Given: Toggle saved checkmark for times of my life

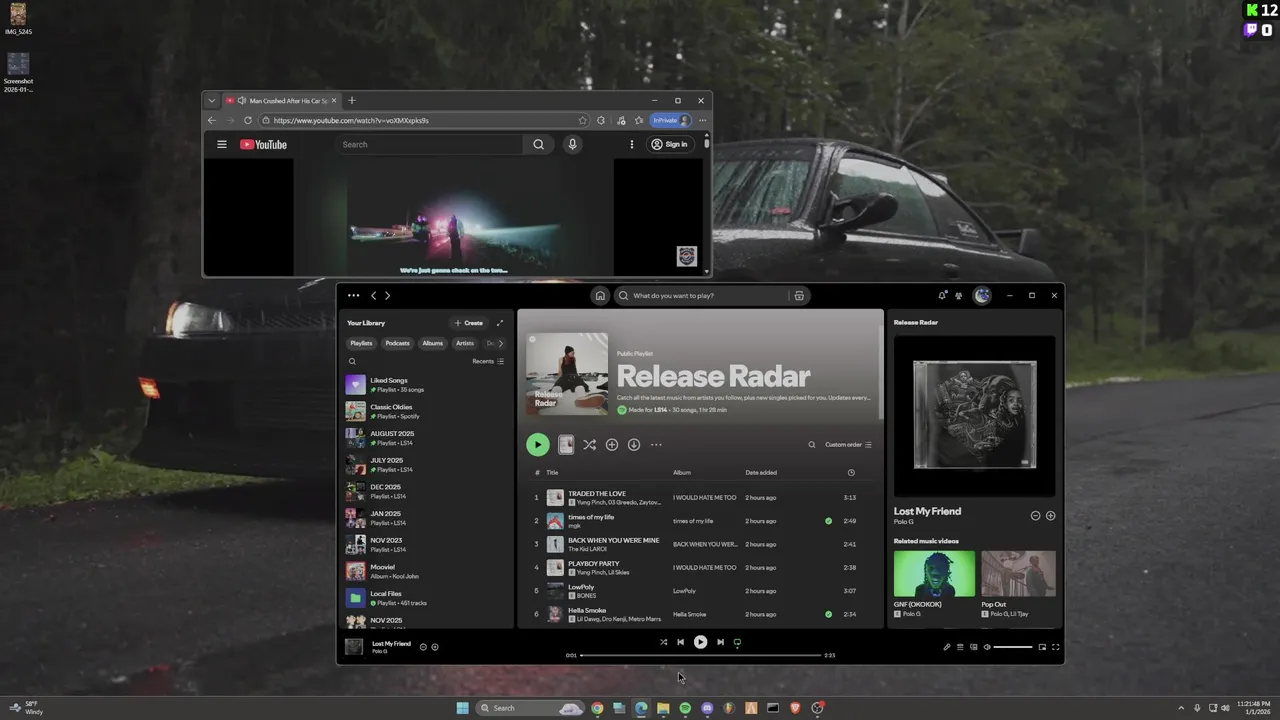Looking at the screenshot, I should tap(828, 521).
